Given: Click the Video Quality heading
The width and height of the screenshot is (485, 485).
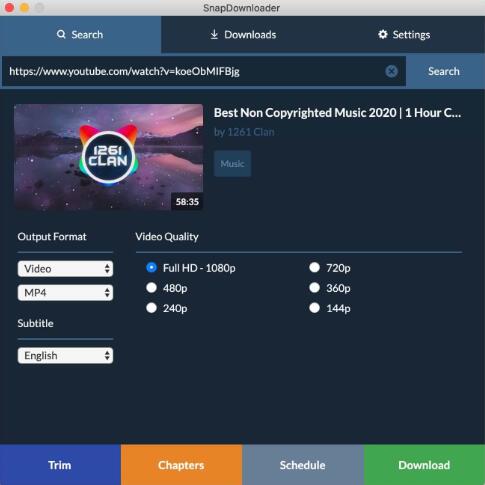Looking at the screenshot, I should point(167,237).
